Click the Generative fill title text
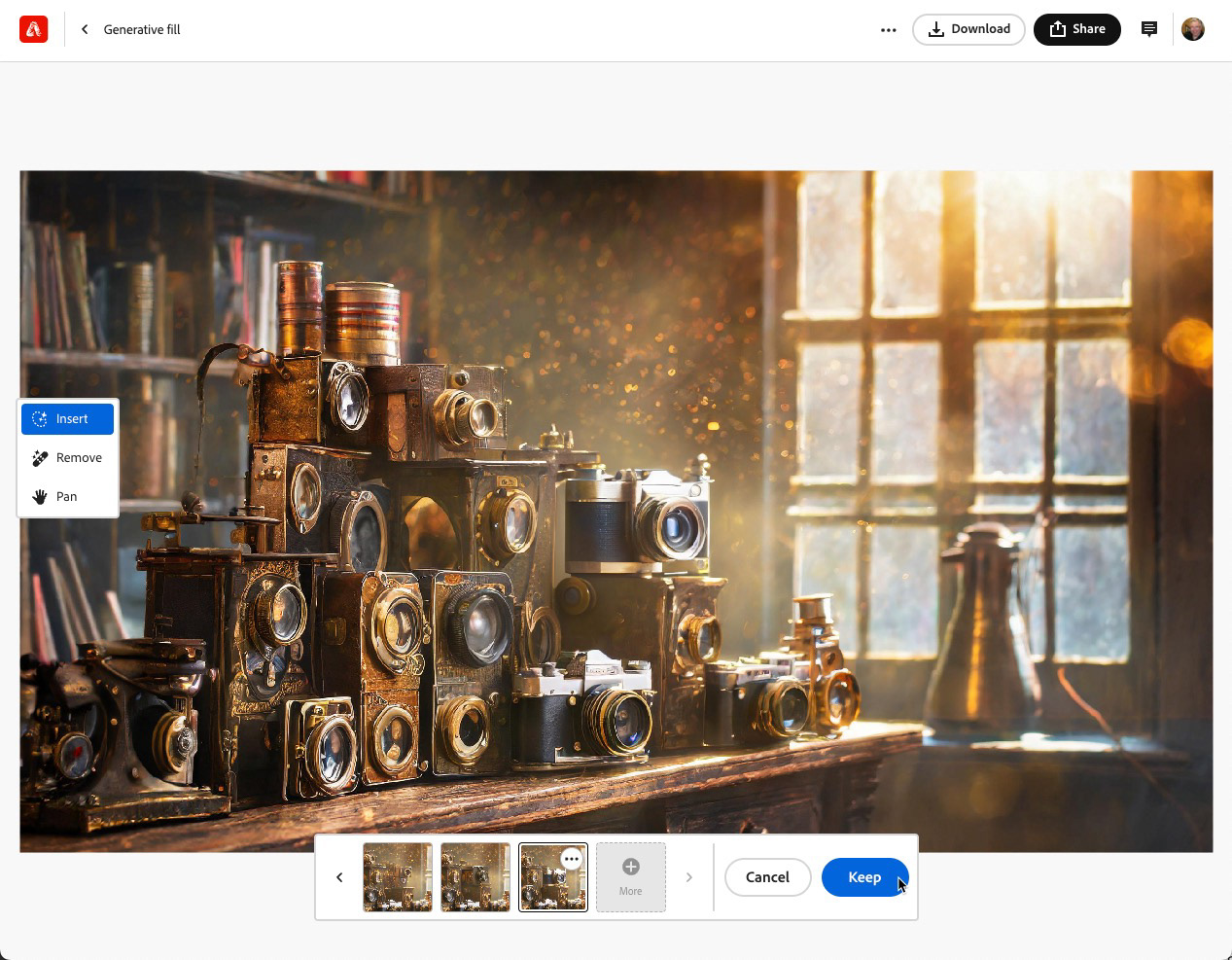The width and height of the screenshot is (1232, 960). [142, 29]
